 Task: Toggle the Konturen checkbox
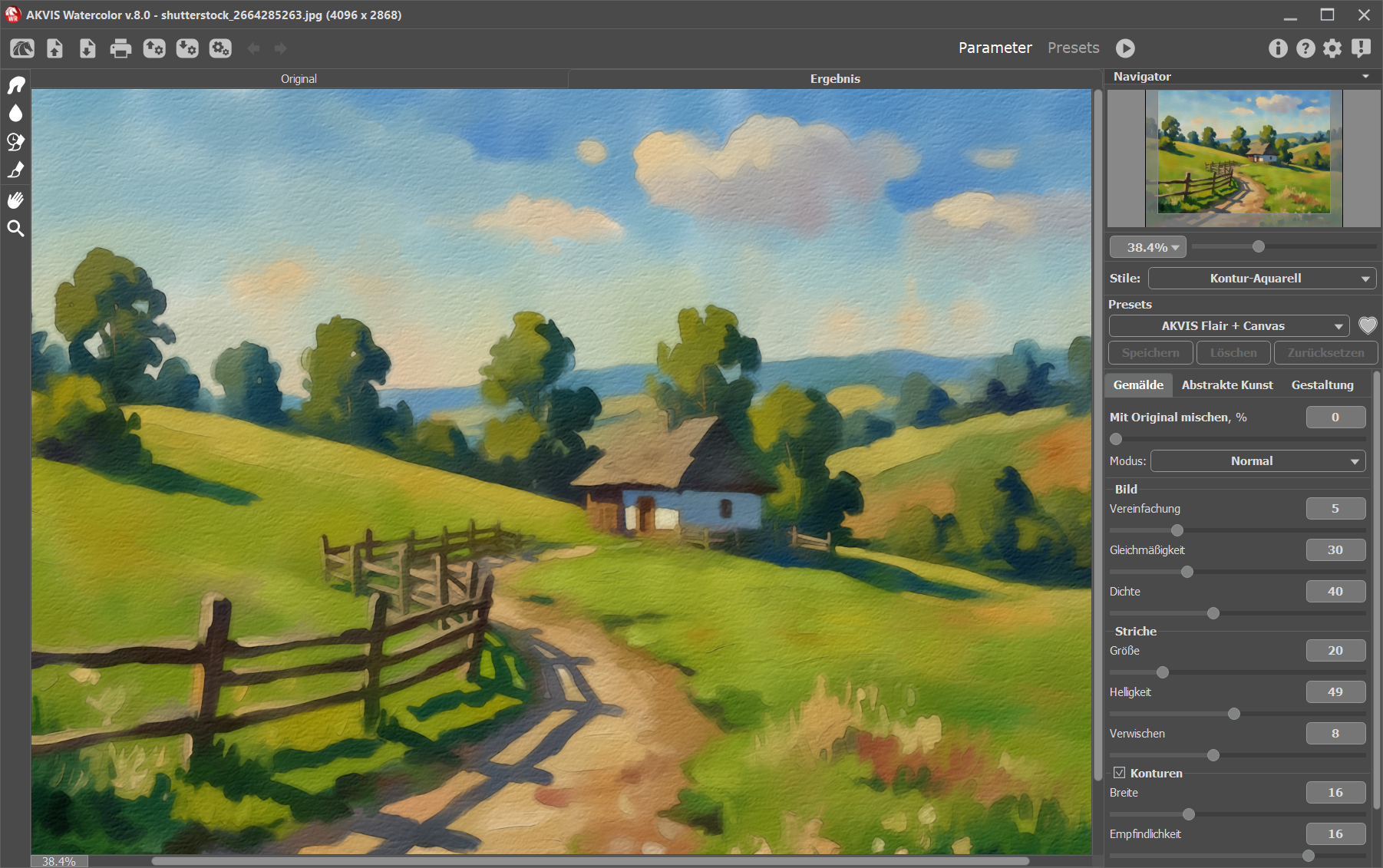pyautogui.click(x=1120, y=773)
